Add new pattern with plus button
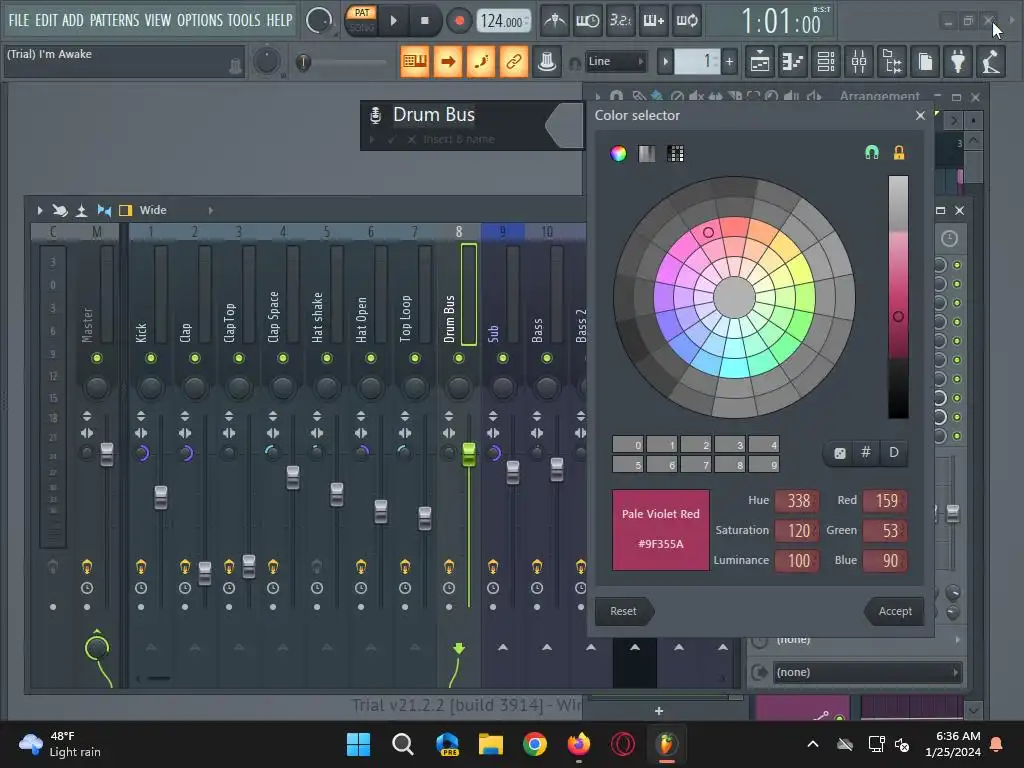The image size is (1024, 768). coord(729,62)
